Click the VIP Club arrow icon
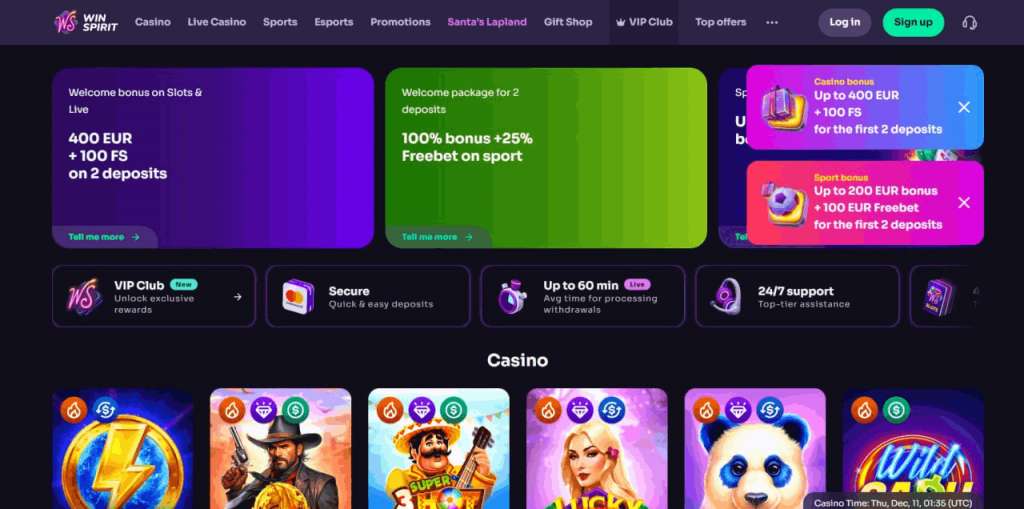Viewport: 1024px width, 509px height. coord(238,297)
